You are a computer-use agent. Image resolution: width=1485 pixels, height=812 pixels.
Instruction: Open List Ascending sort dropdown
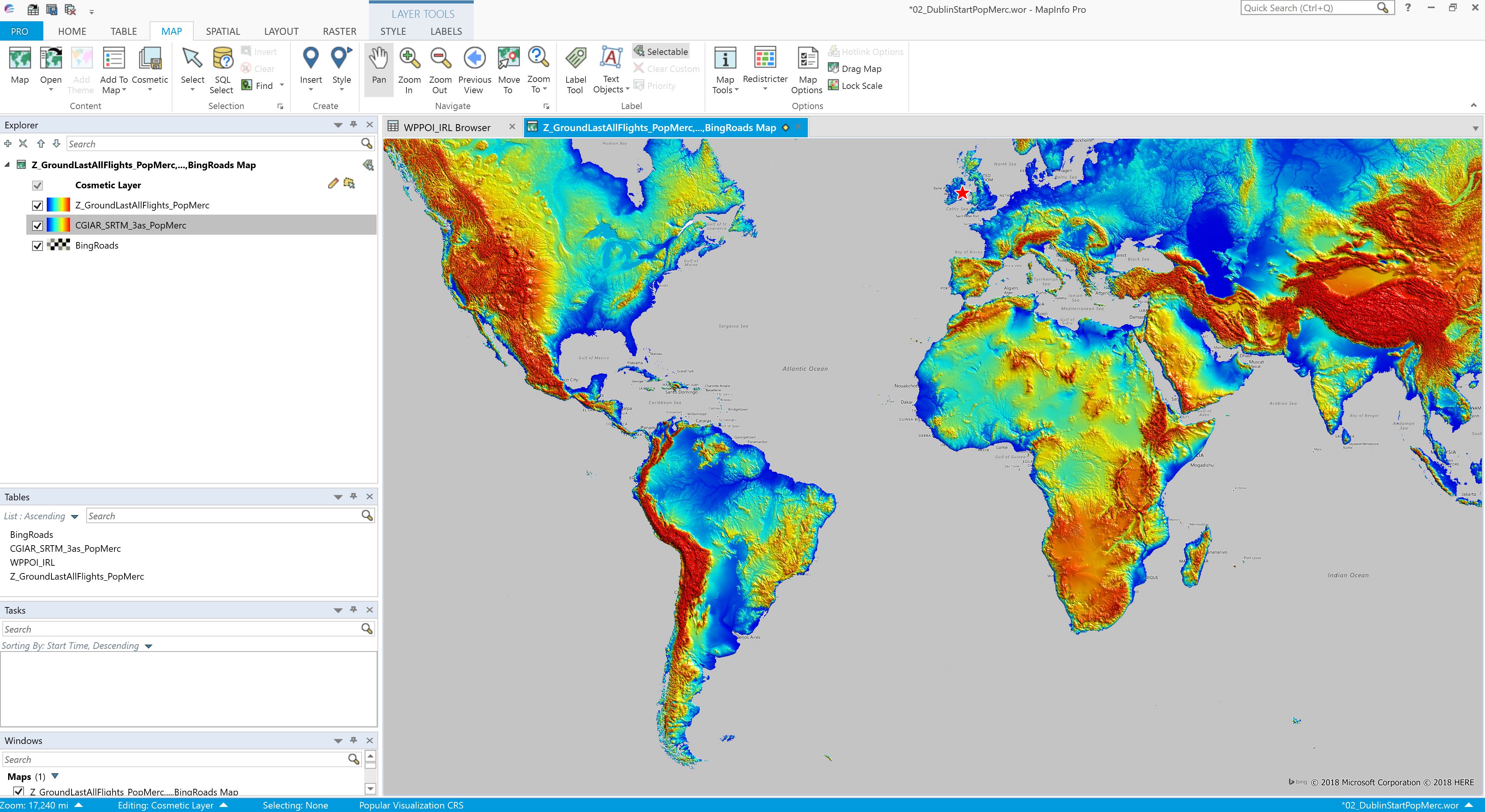click(74, 516)
